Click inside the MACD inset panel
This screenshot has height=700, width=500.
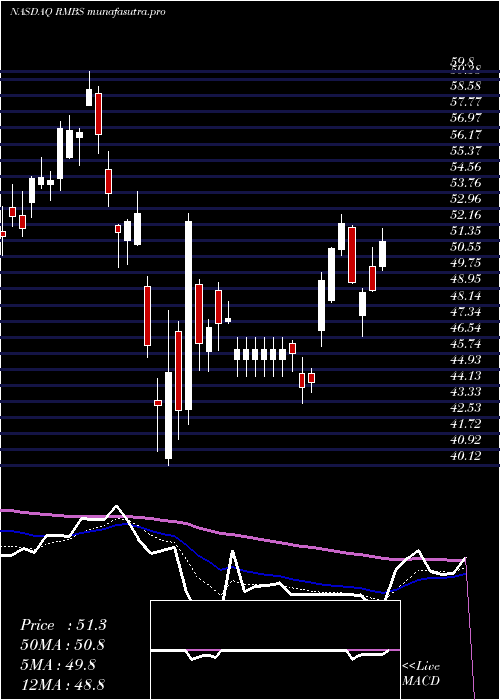[275, 650]
